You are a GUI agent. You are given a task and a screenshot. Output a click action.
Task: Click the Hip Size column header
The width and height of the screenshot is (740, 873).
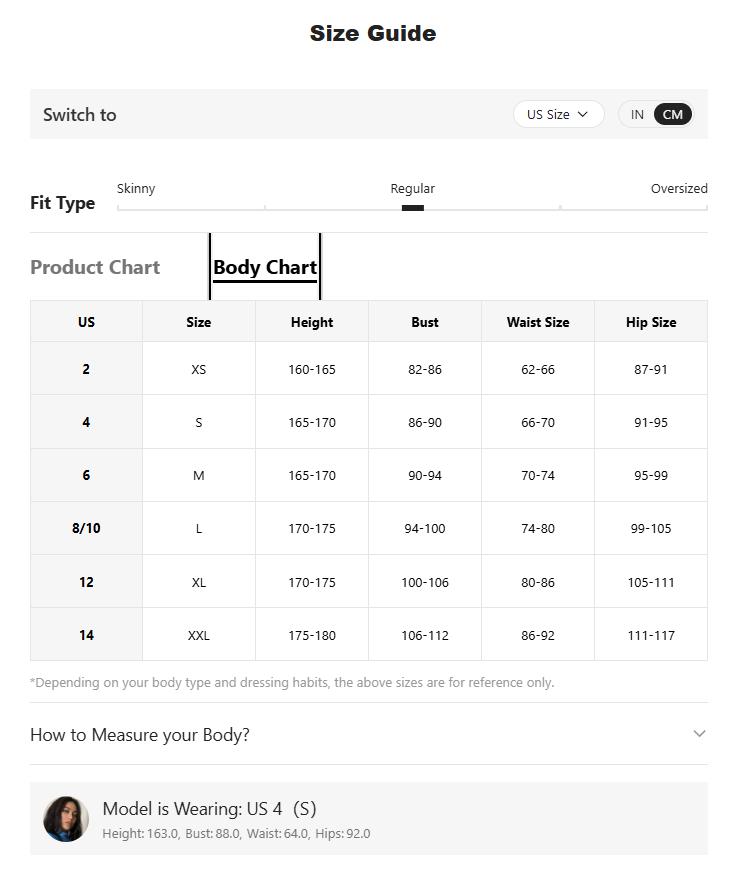pyautogui.click(x=651, y=322)
